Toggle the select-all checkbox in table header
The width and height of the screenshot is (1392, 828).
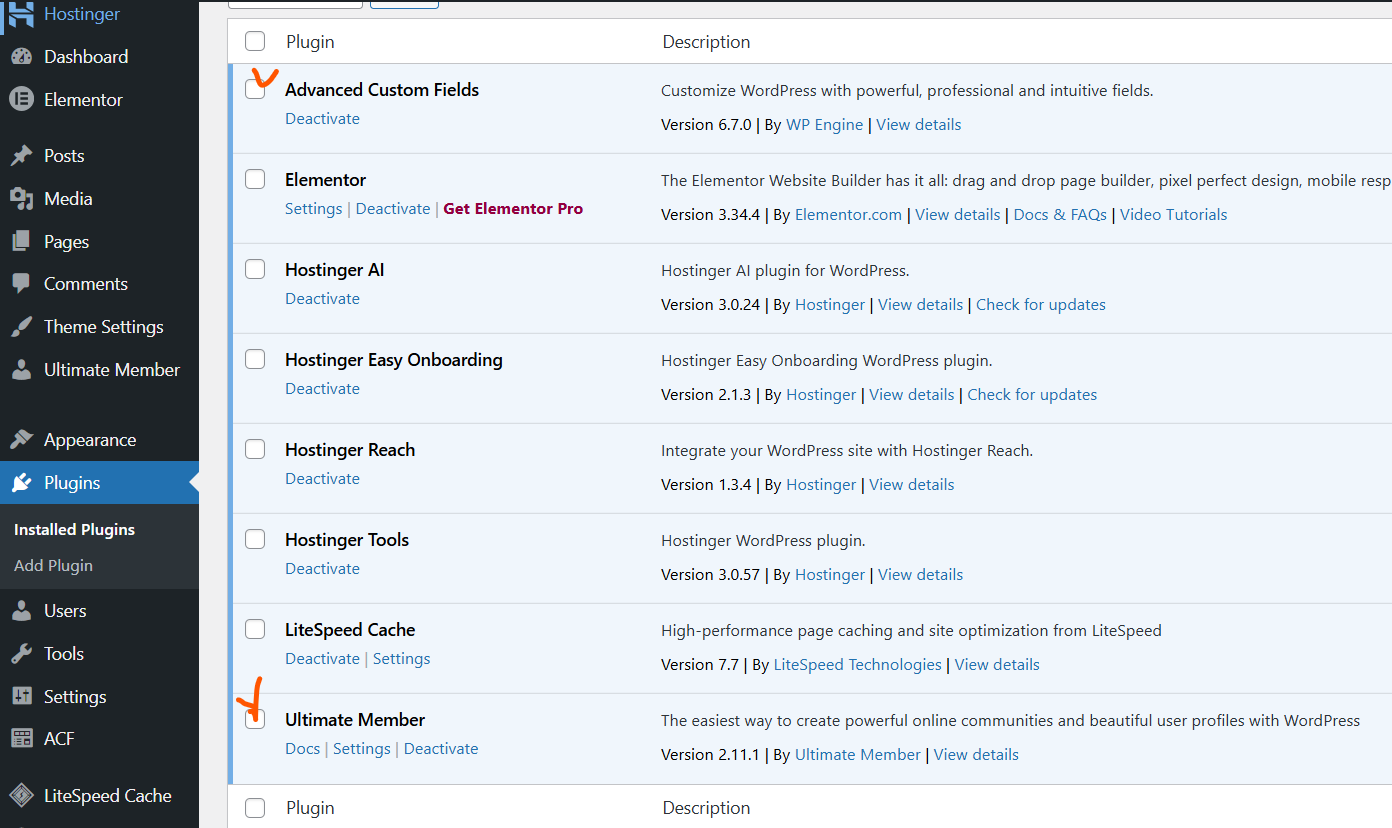(x=255, y=41)
